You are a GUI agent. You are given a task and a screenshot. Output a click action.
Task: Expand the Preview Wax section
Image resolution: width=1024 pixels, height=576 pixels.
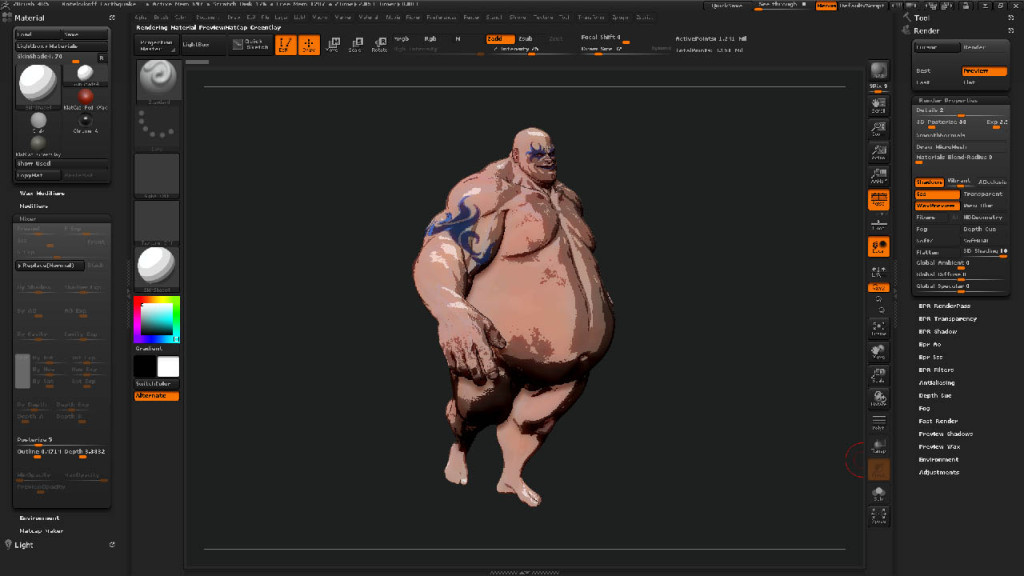tap(939, 447)
